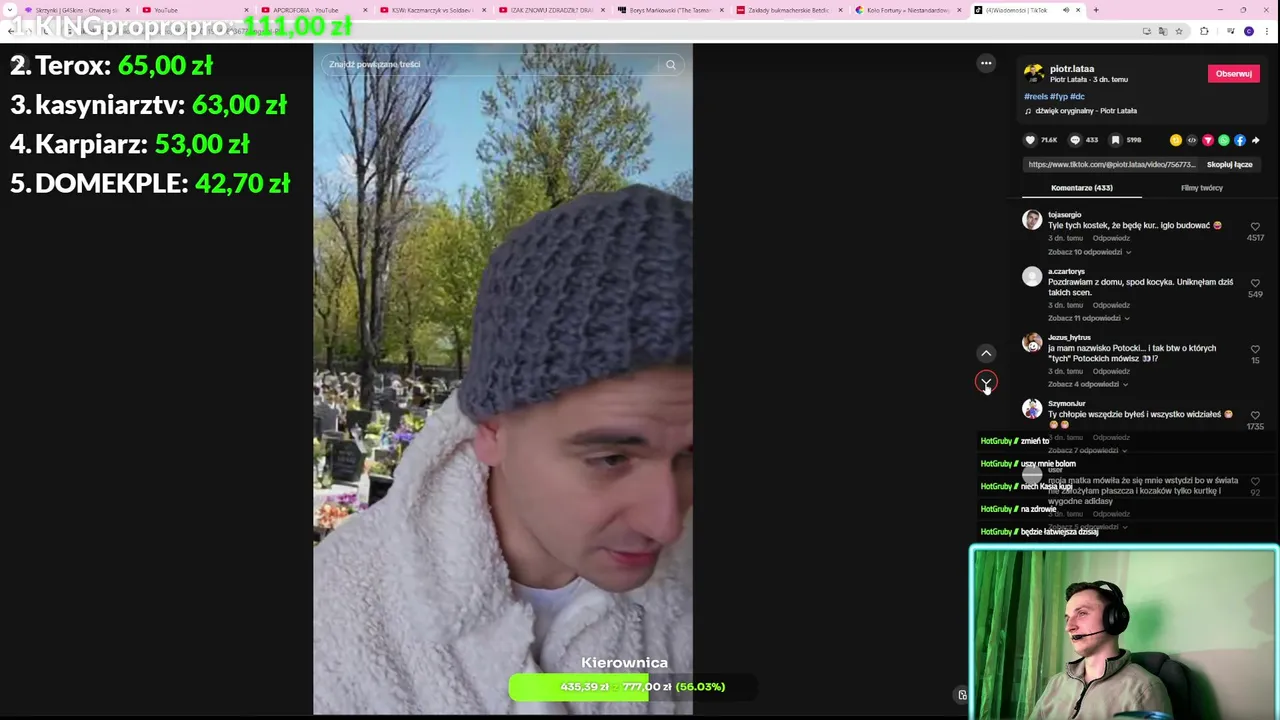
Task: Open more share options arrow
Action: (1256, 140)
